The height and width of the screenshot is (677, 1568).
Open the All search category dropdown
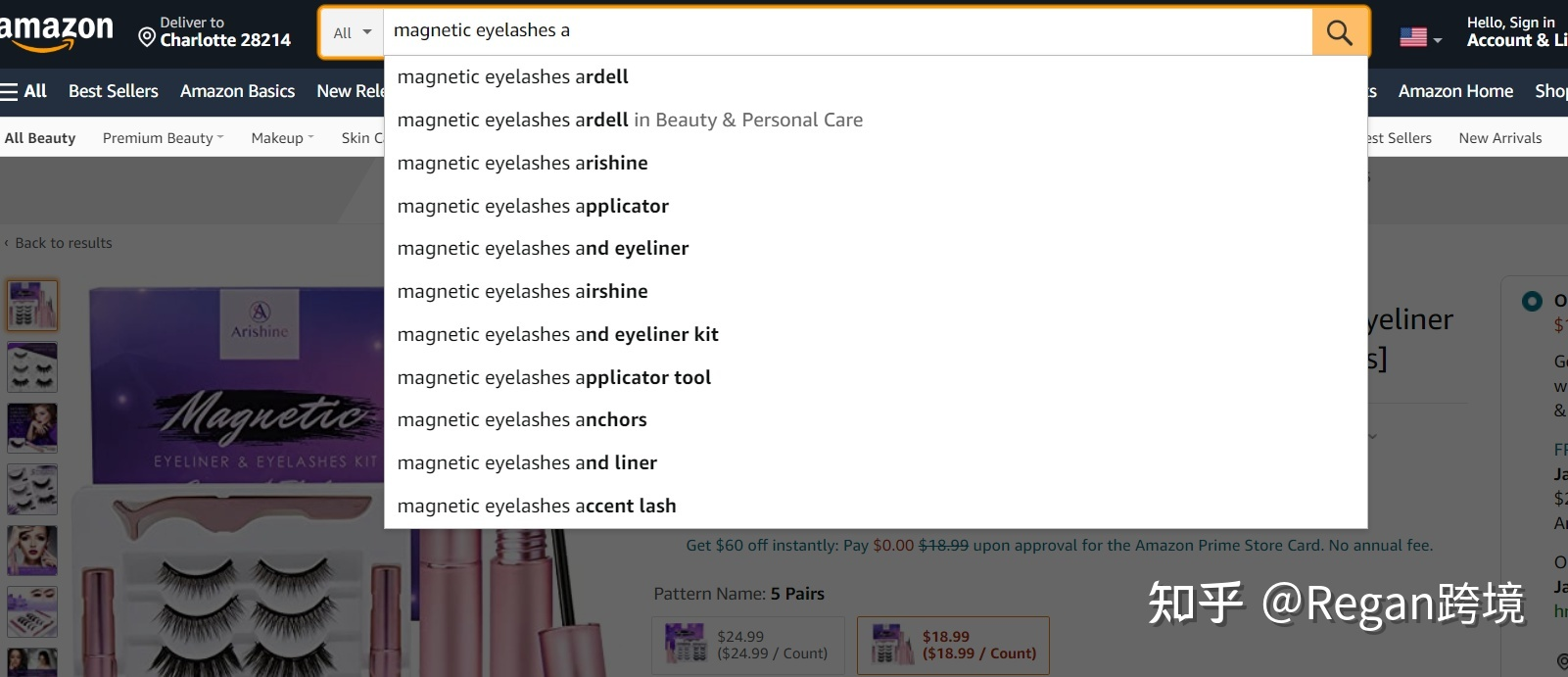click(353, 32)
